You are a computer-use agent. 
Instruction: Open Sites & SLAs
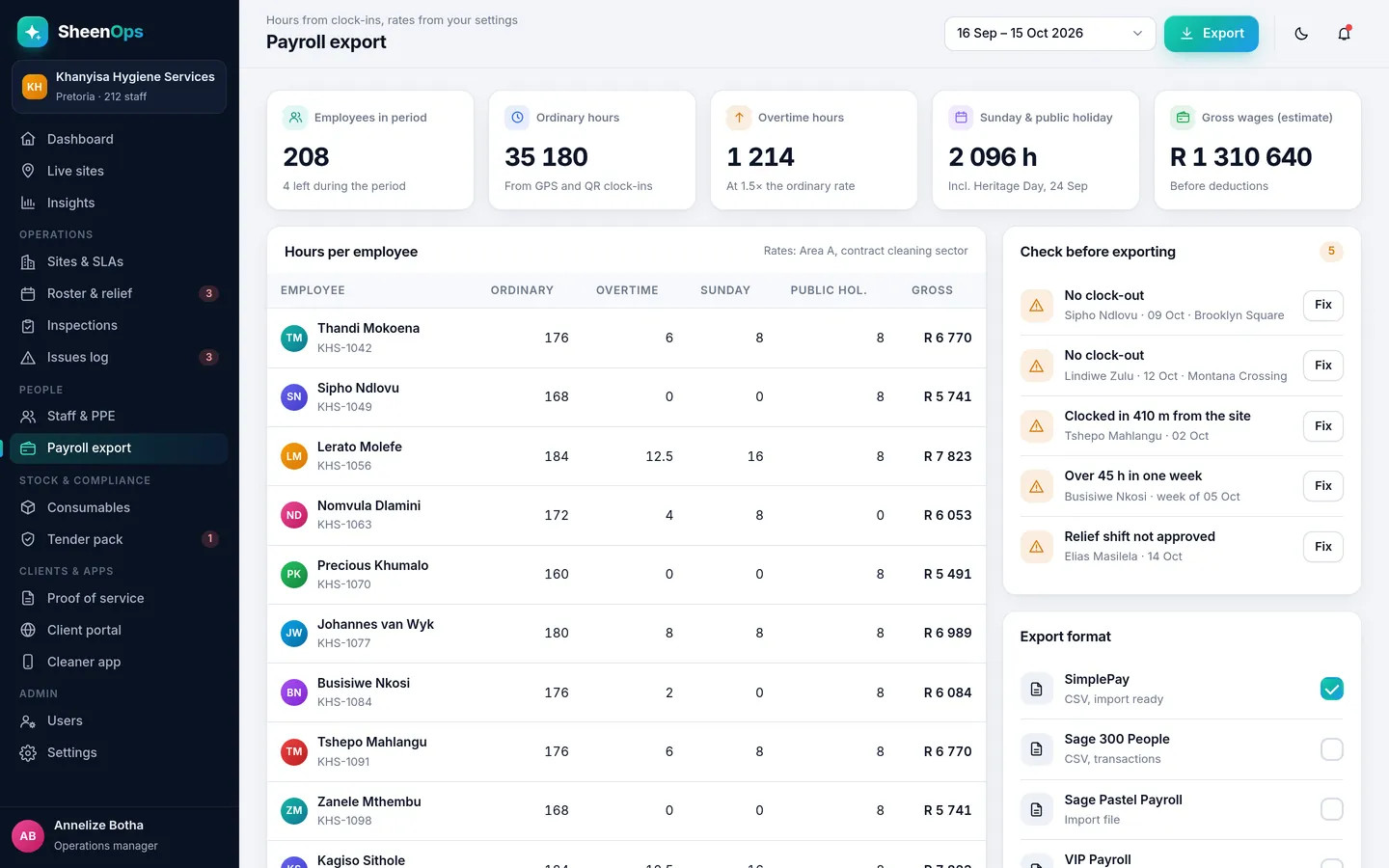click(x=119, y=261)
